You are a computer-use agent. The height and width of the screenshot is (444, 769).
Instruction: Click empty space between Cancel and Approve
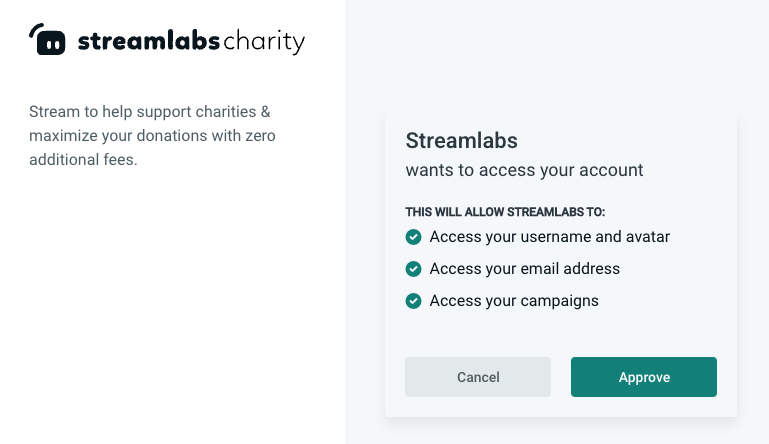click(561, 377)
